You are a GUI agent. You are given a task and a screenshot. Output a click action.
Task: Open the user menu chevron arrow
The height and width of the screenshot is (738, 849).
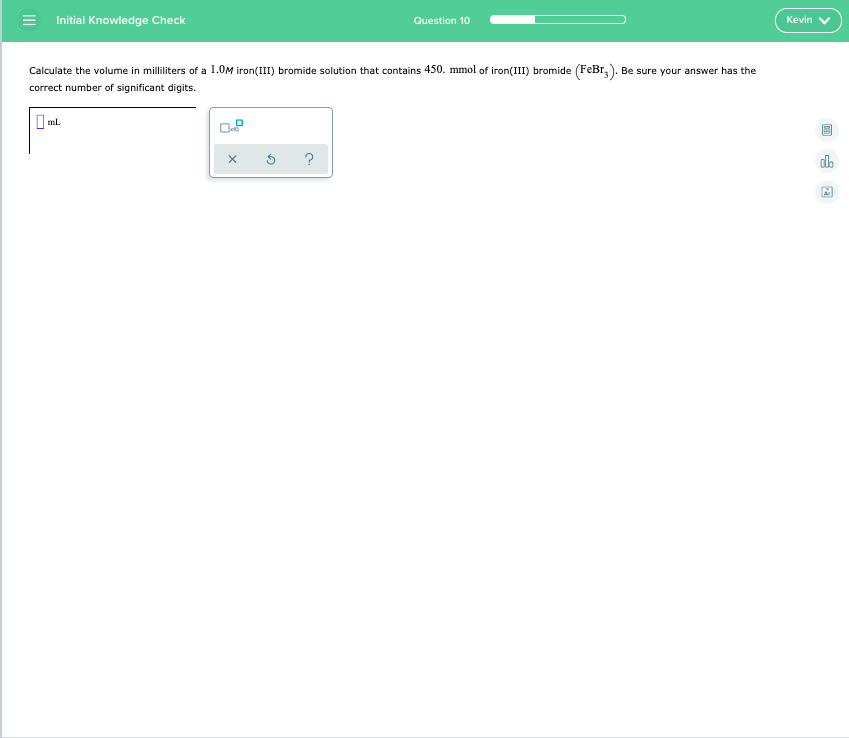tap(825, 19)
